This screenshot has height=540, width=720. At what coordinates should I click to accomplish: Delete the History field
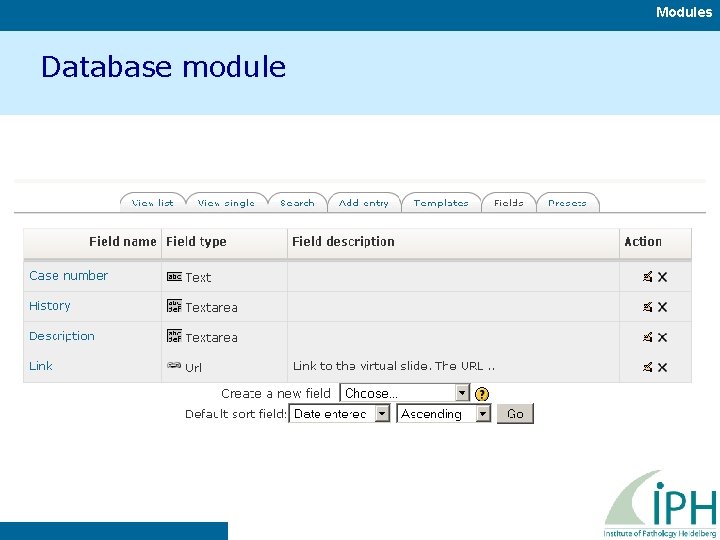point(662,307)
